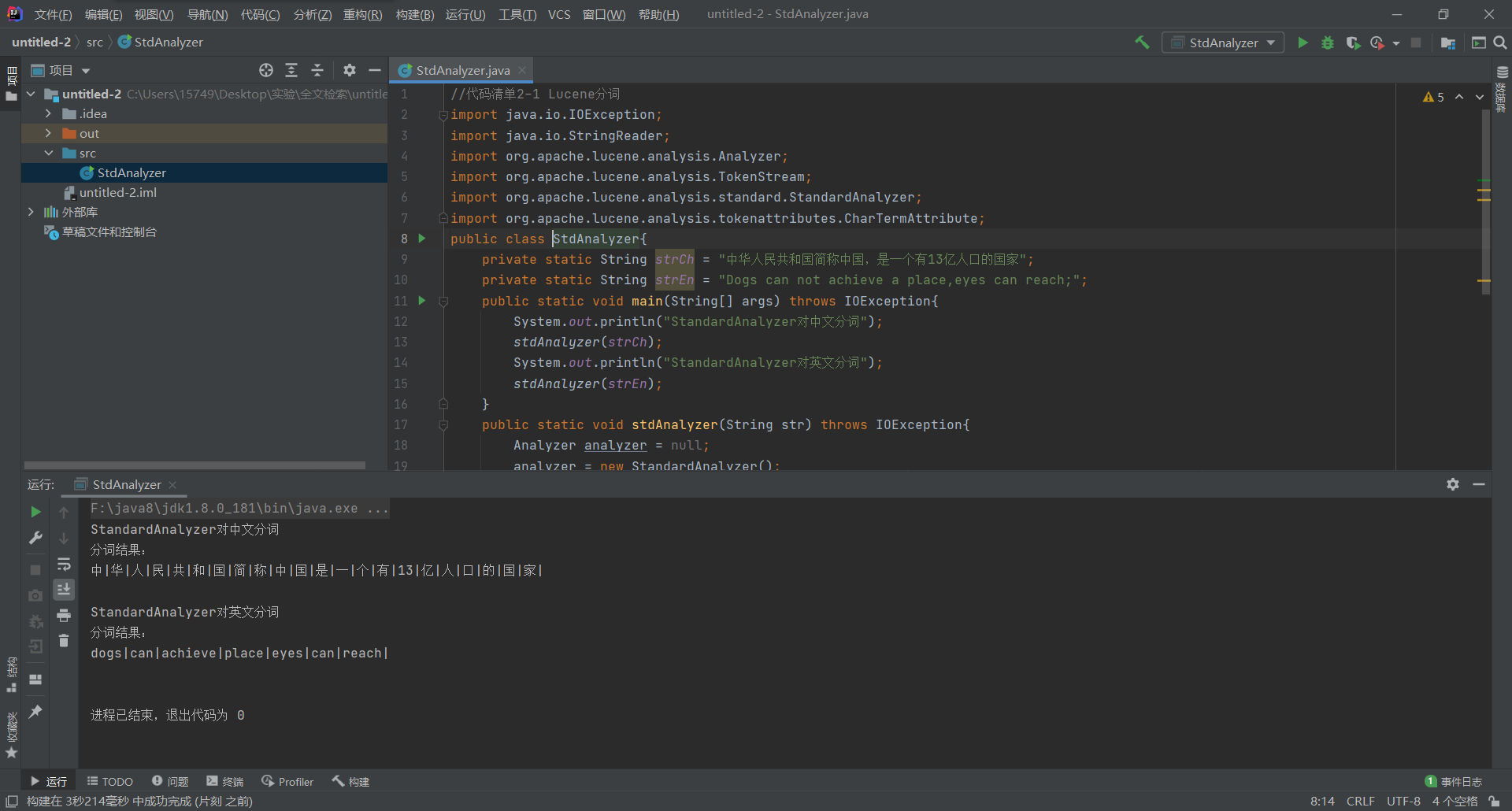
Task: Open StdAnalyzer run configuration dropdown
Action: (x=1223, y=43)
